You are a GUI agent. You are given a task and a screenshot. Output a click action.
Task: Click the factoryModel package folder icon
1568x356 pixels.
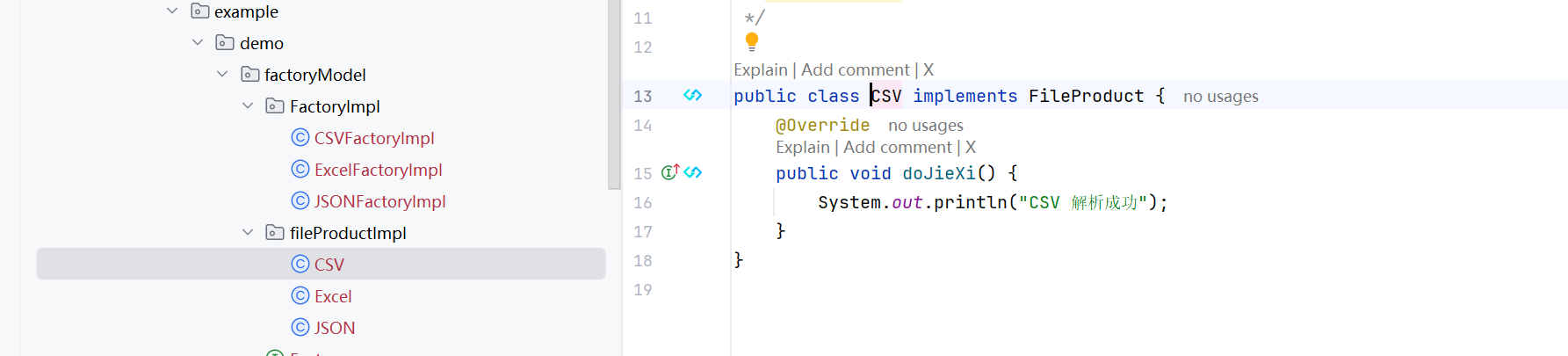tap(250, 75)
